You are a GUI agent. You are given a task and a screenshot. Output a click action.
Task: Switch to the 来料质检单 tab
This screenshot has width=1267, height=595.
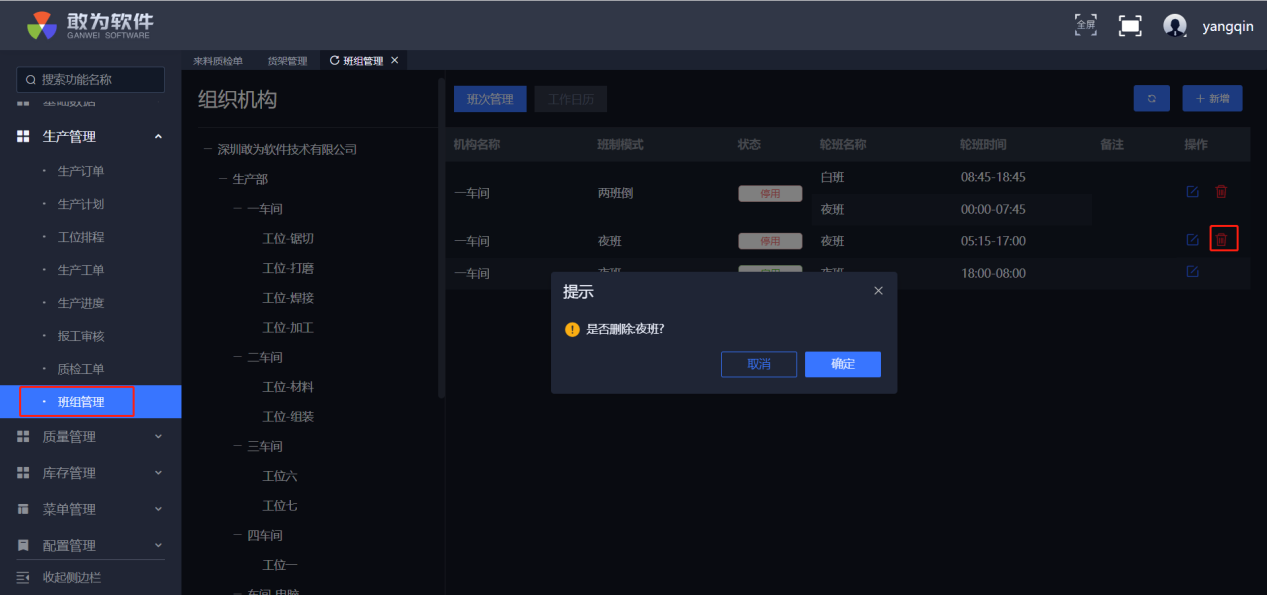click(x=218, y=61)
